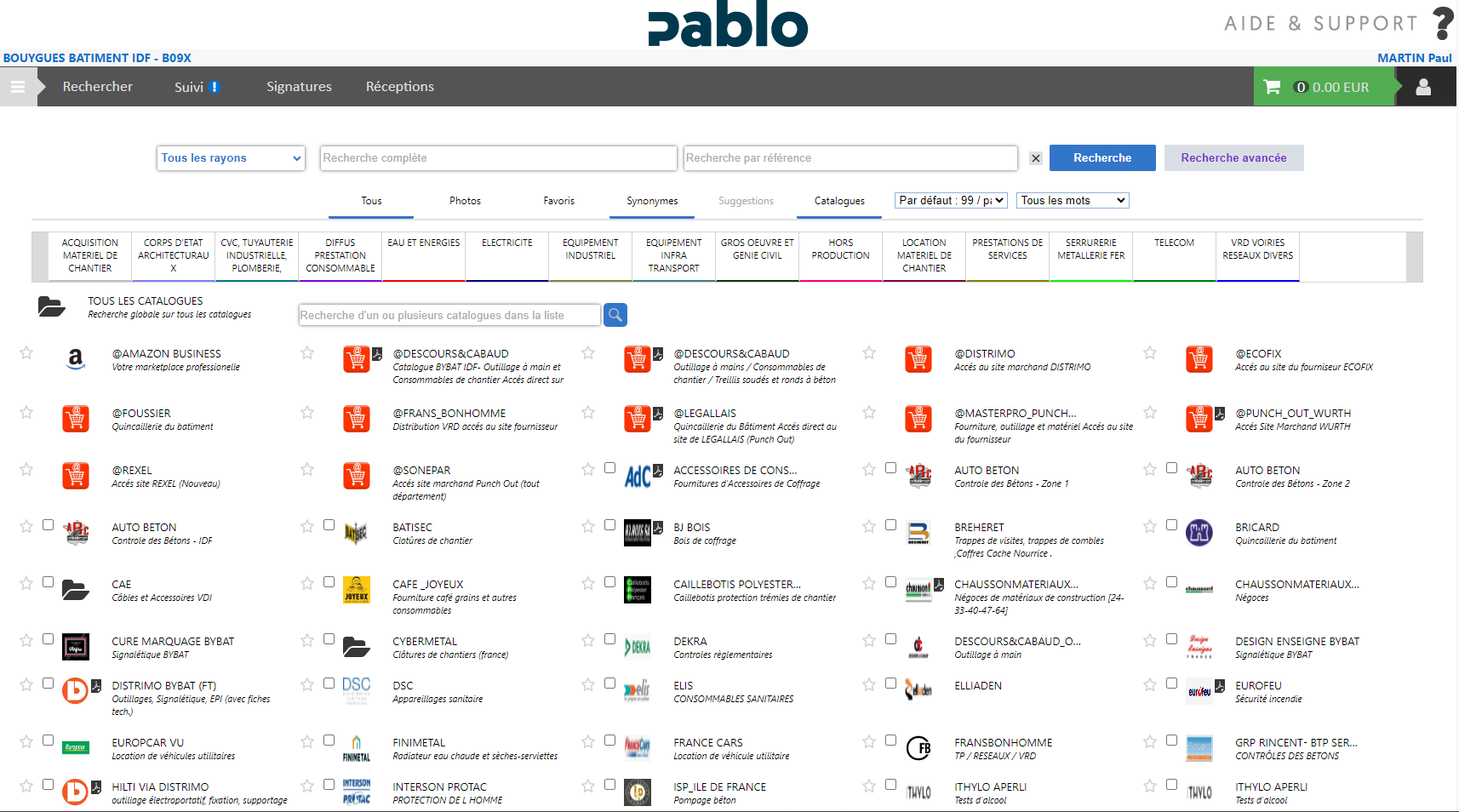Focus the Recherche par référence field
The image size is (1459, 812).
(850, 158)
